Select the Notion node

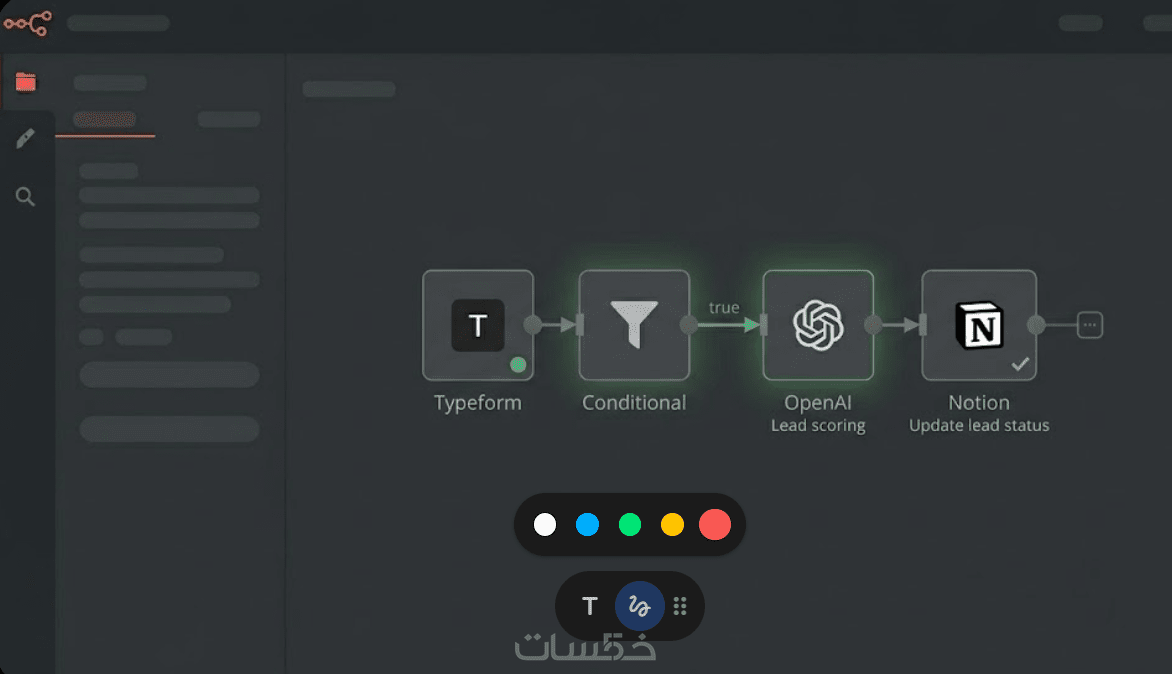point(979,325)
